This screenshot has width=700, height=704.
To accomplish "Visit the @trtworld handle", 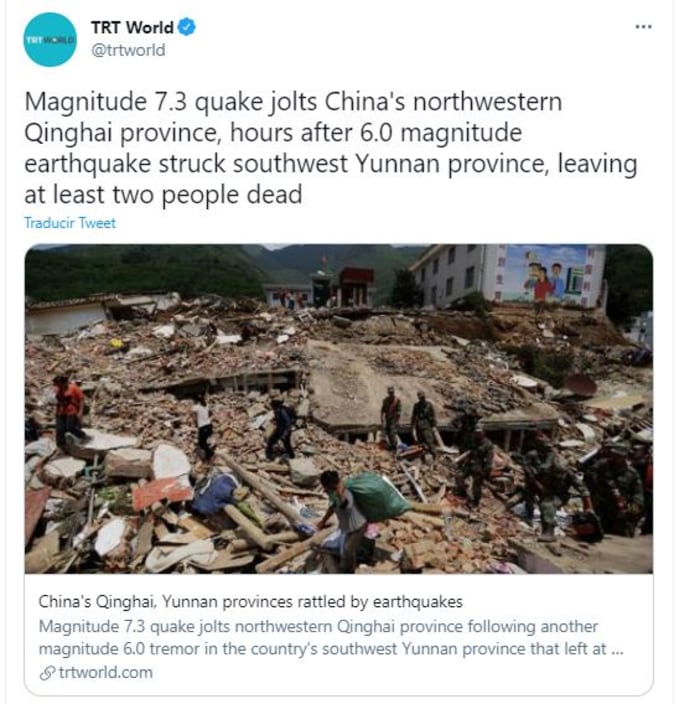I will [x=128, y=50].
